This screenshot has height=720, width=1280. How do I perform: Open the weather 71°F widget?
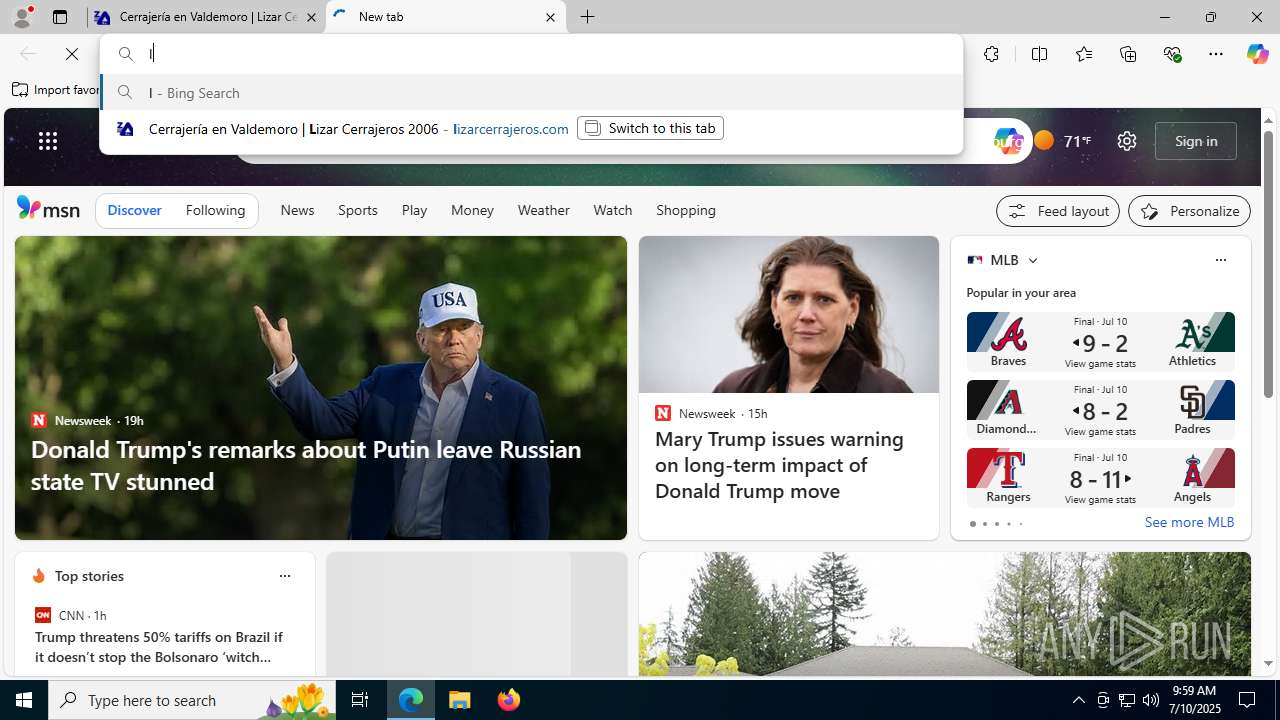click(x=1062, y=141)
